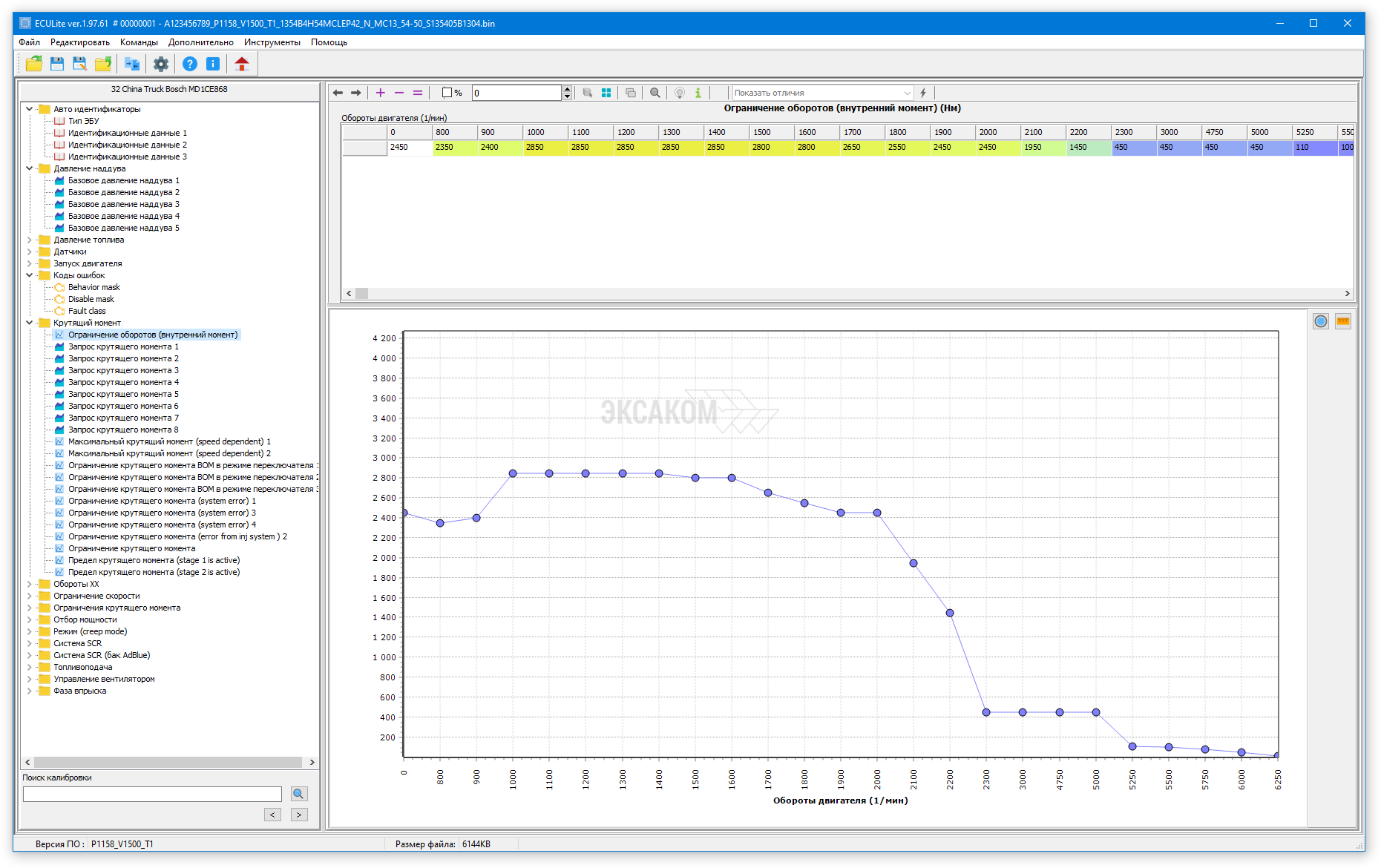Click the lightning bolt icon
Viewport: 1381px width, 868px height.
click(923, 93)
